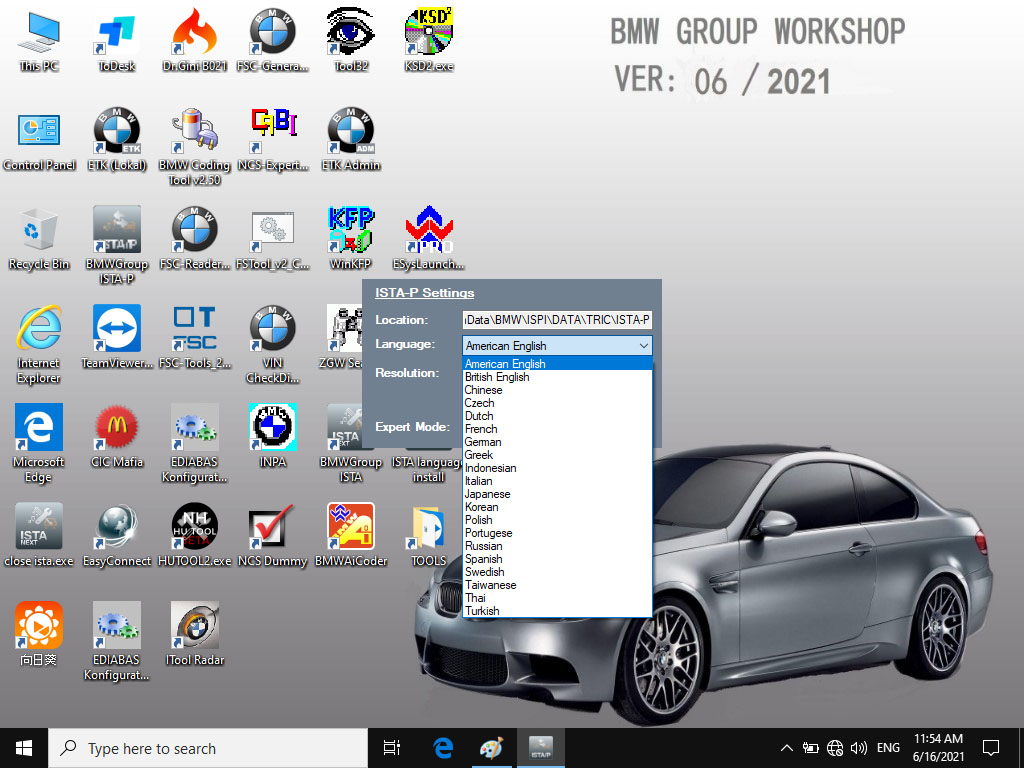
Task: Open Tool32
Action: (x=350, y=30)
